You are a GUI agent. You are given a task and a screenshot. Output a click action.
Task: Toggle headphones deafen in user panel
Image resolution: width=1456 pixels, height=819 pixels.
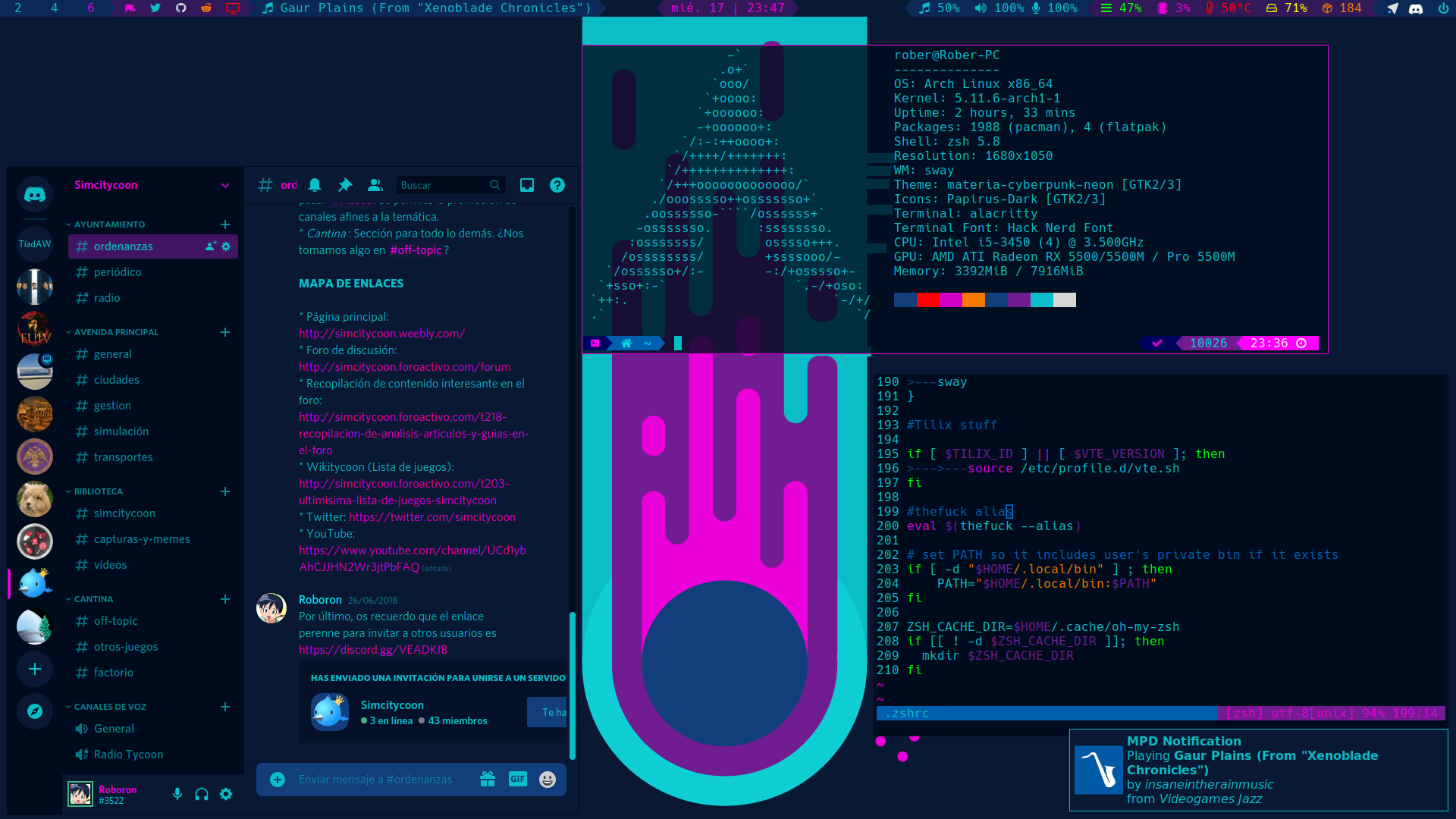coord(202,794)
